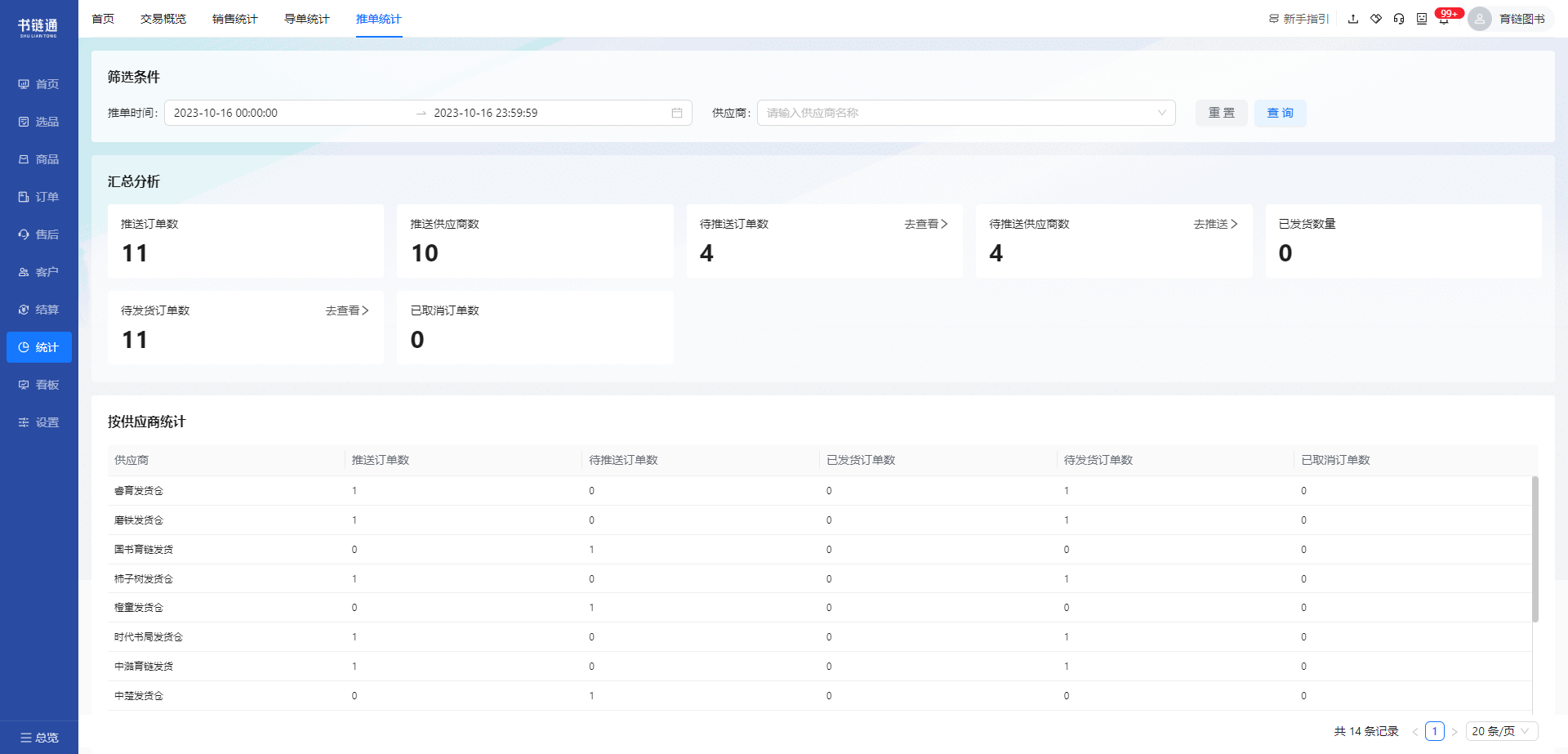
Task: Switch to the 导单统计 tab
Action: 307,19
